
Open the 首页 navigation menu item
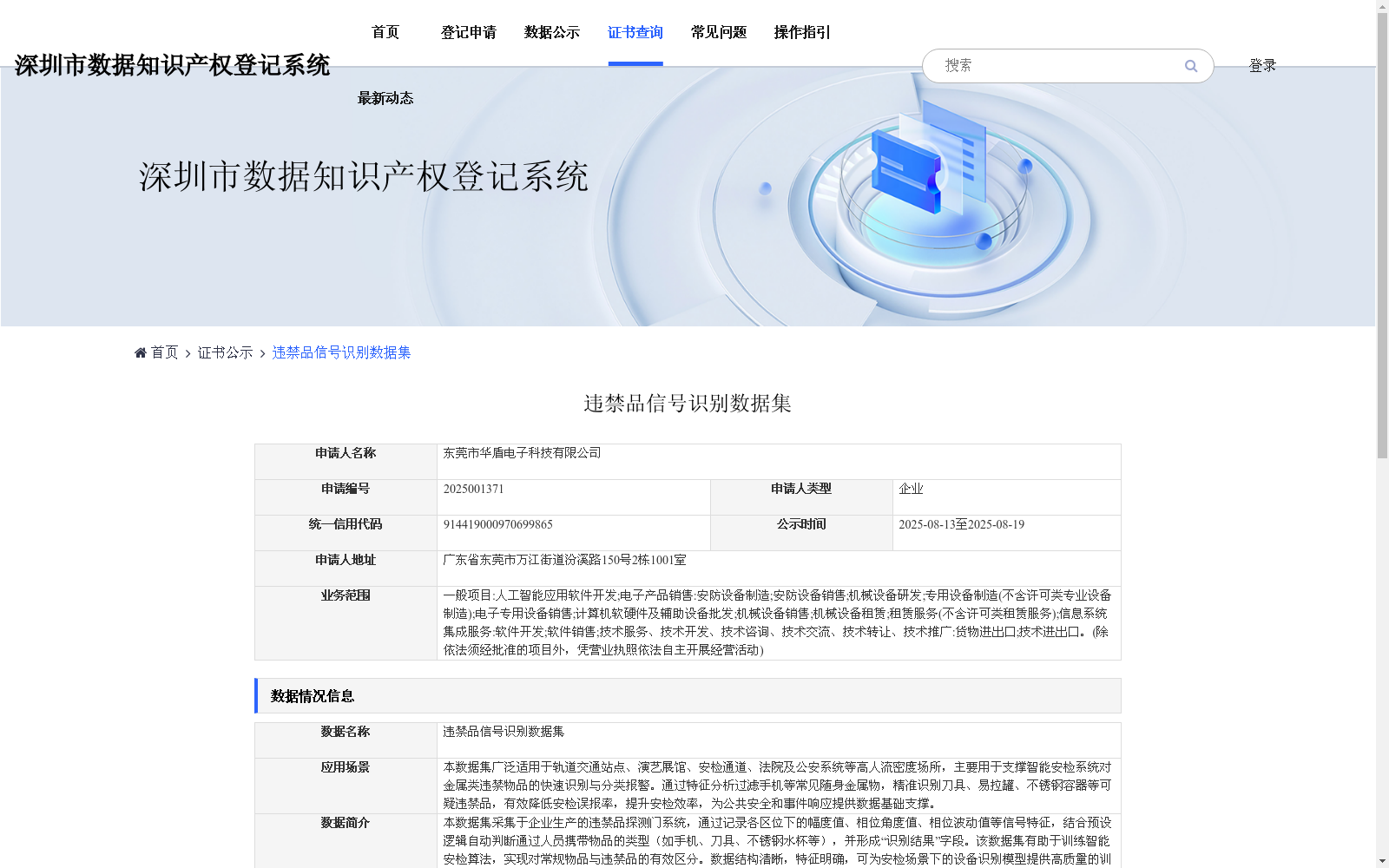pyautogui.click(x=385, y=32)
